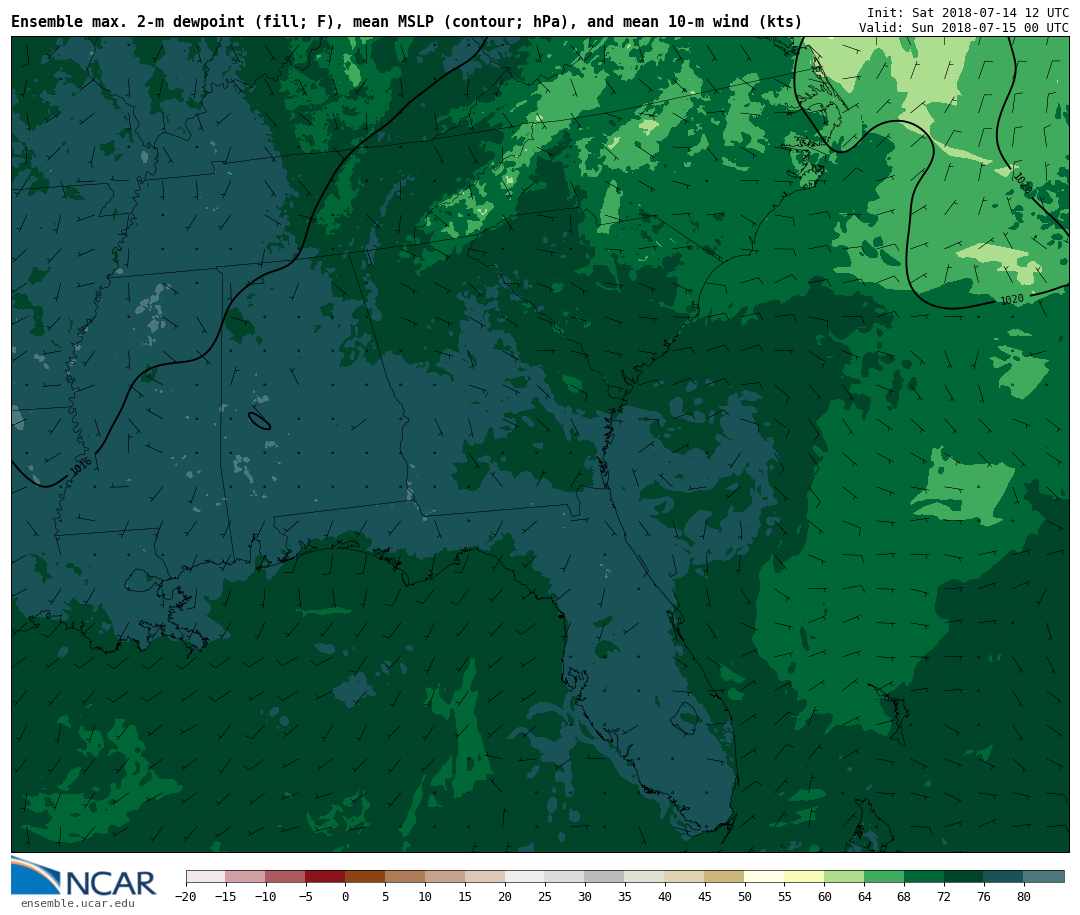This screenshot has height=915, width=1080.
Task: Click the colorbar tick label 80
Action: tap(1024, 896)
